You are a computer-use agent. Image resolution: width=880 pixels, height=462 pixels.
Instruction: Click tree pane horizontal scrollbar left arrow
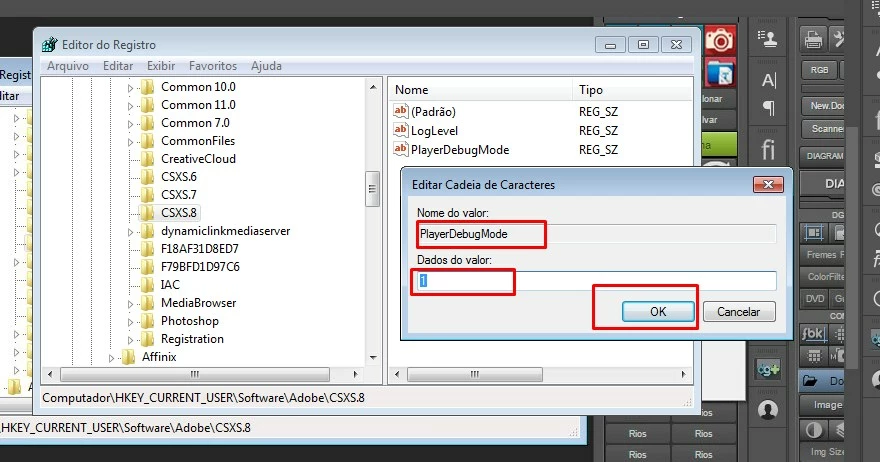(51, 374)
